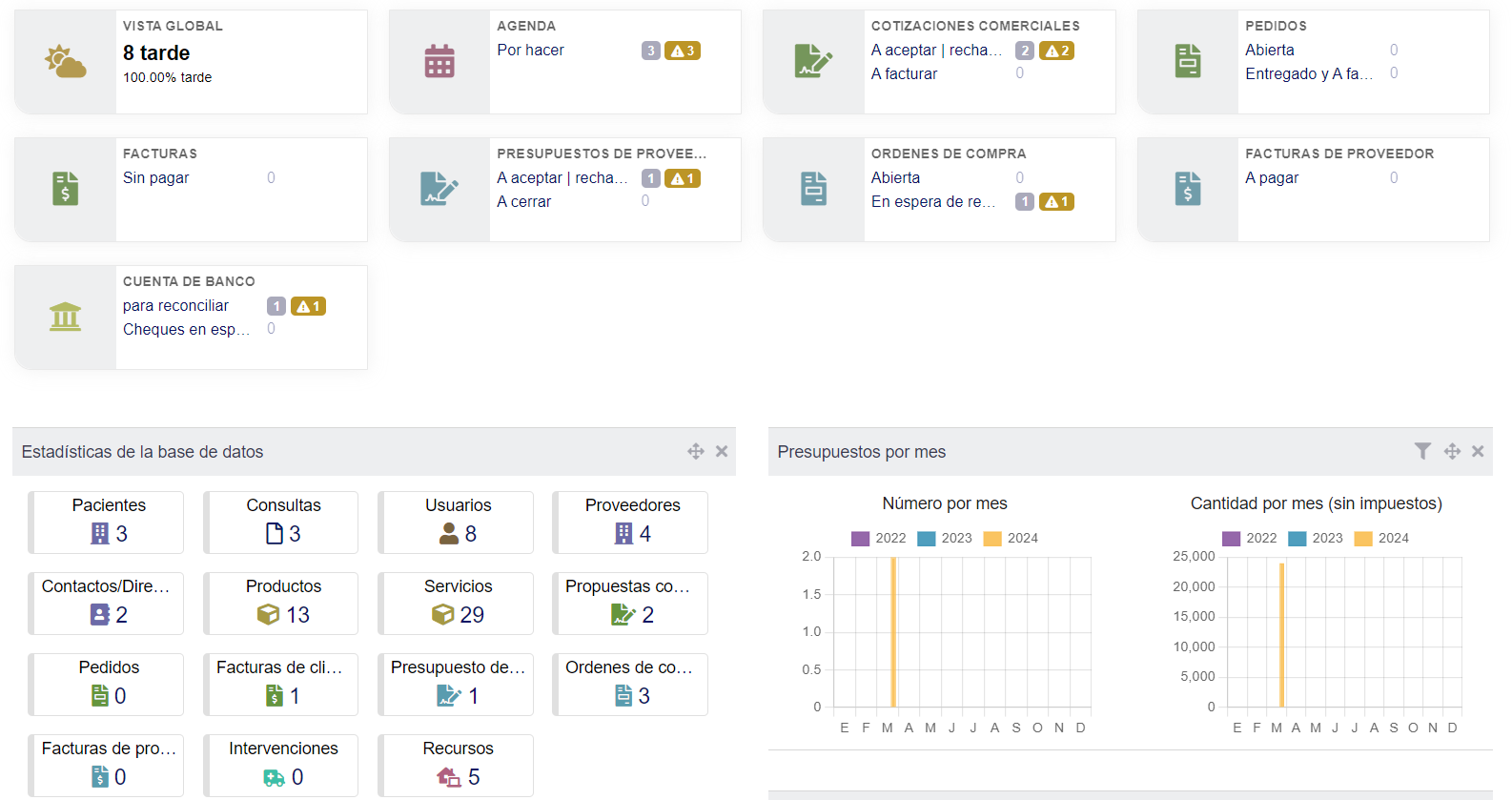
Task: Click warning badge in Cuenta de Banco
Action: [308, 306]
